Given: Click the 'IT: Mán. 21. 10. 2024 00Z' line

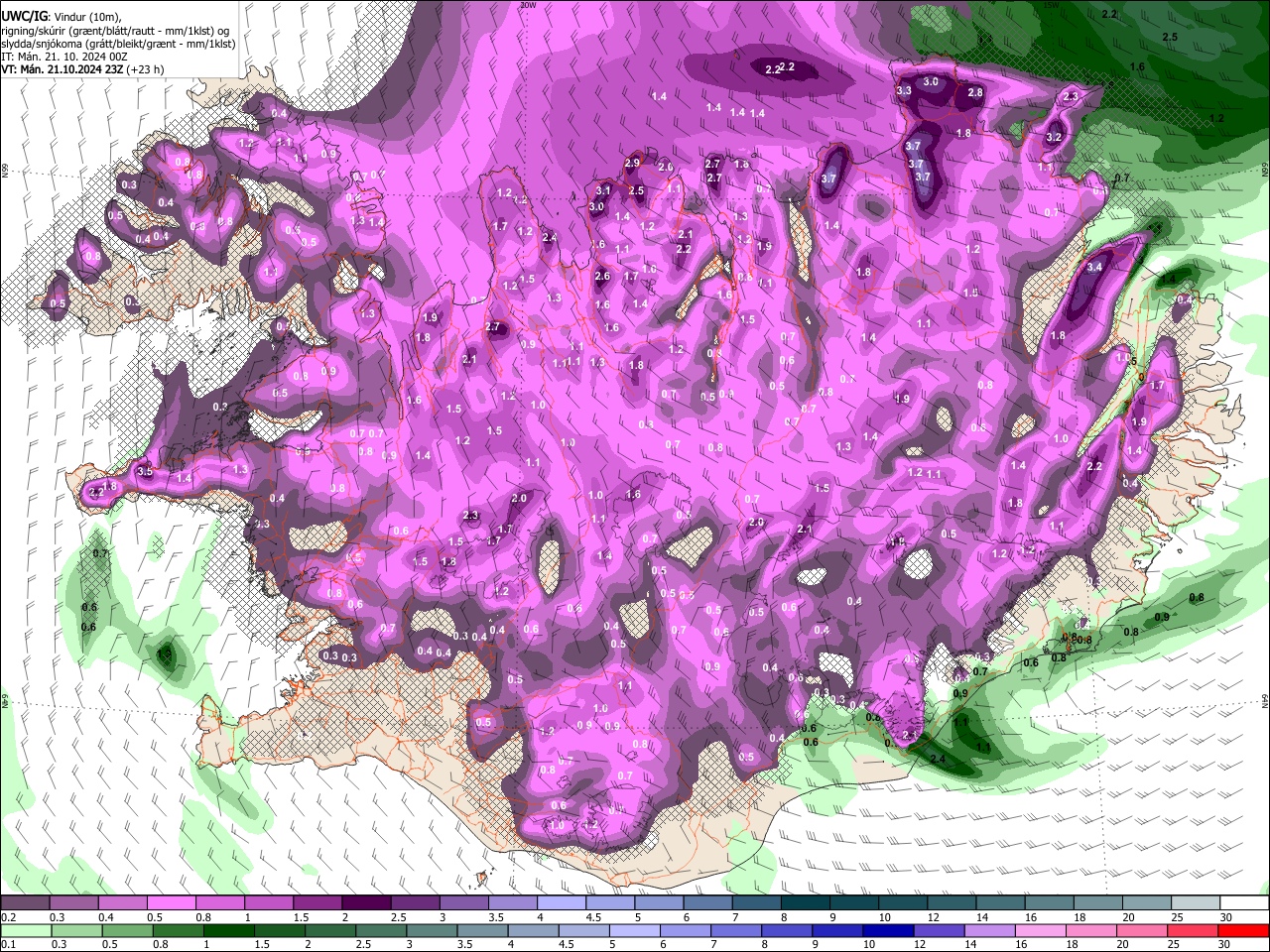Looking at the screenshot, I should [x=63, y=57].
